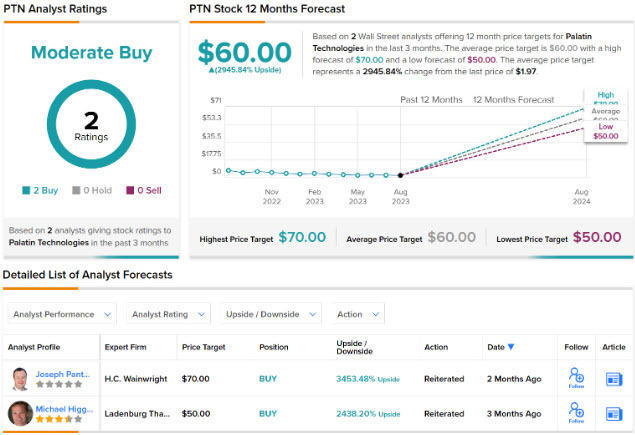Click 3453.48% Upside value
The image size is (635, 435).
click(x=368, y=379)
